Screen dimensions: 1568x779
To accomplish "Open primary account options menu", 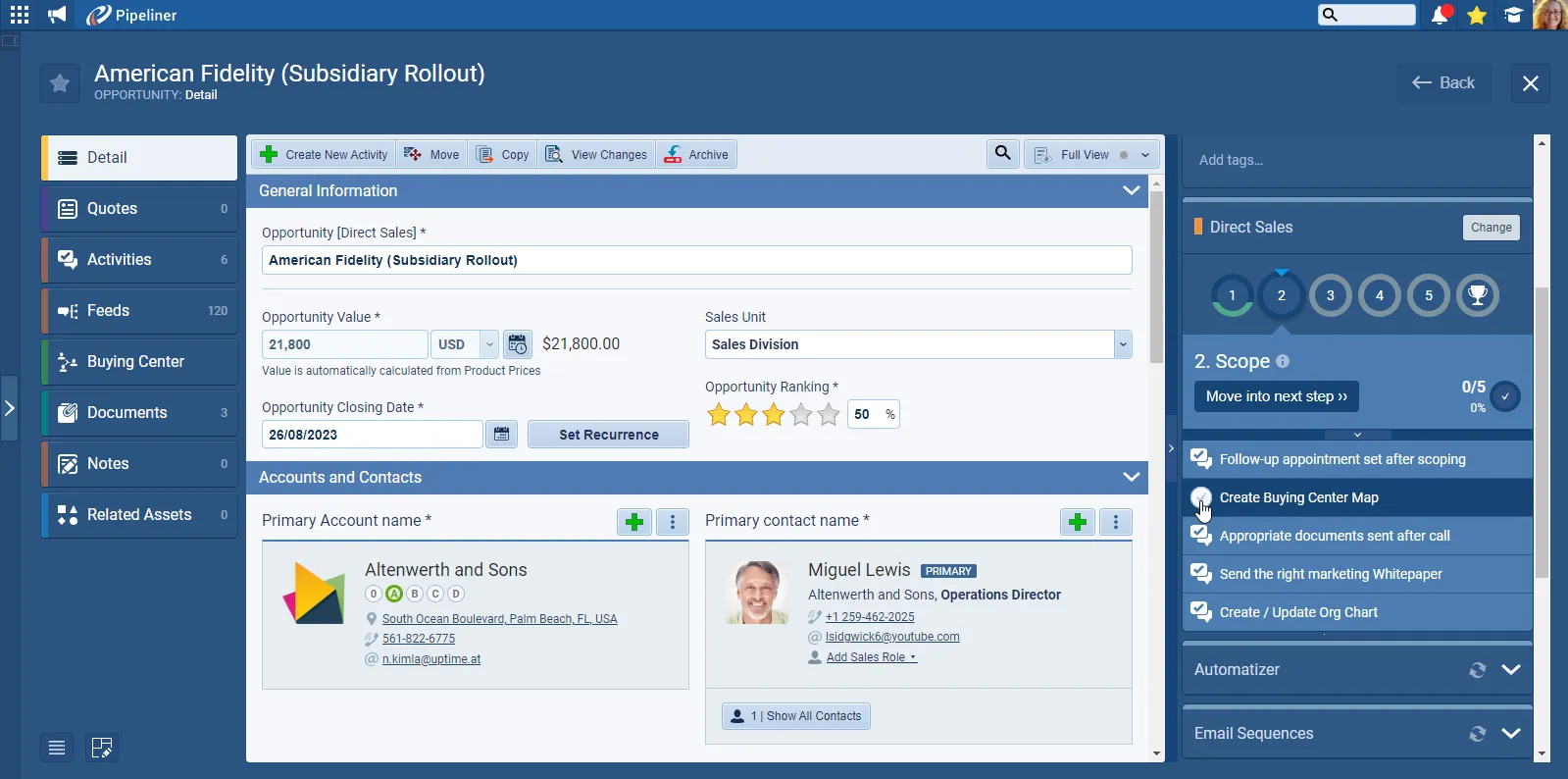I will pyautogui.click(x=673, y=522).
